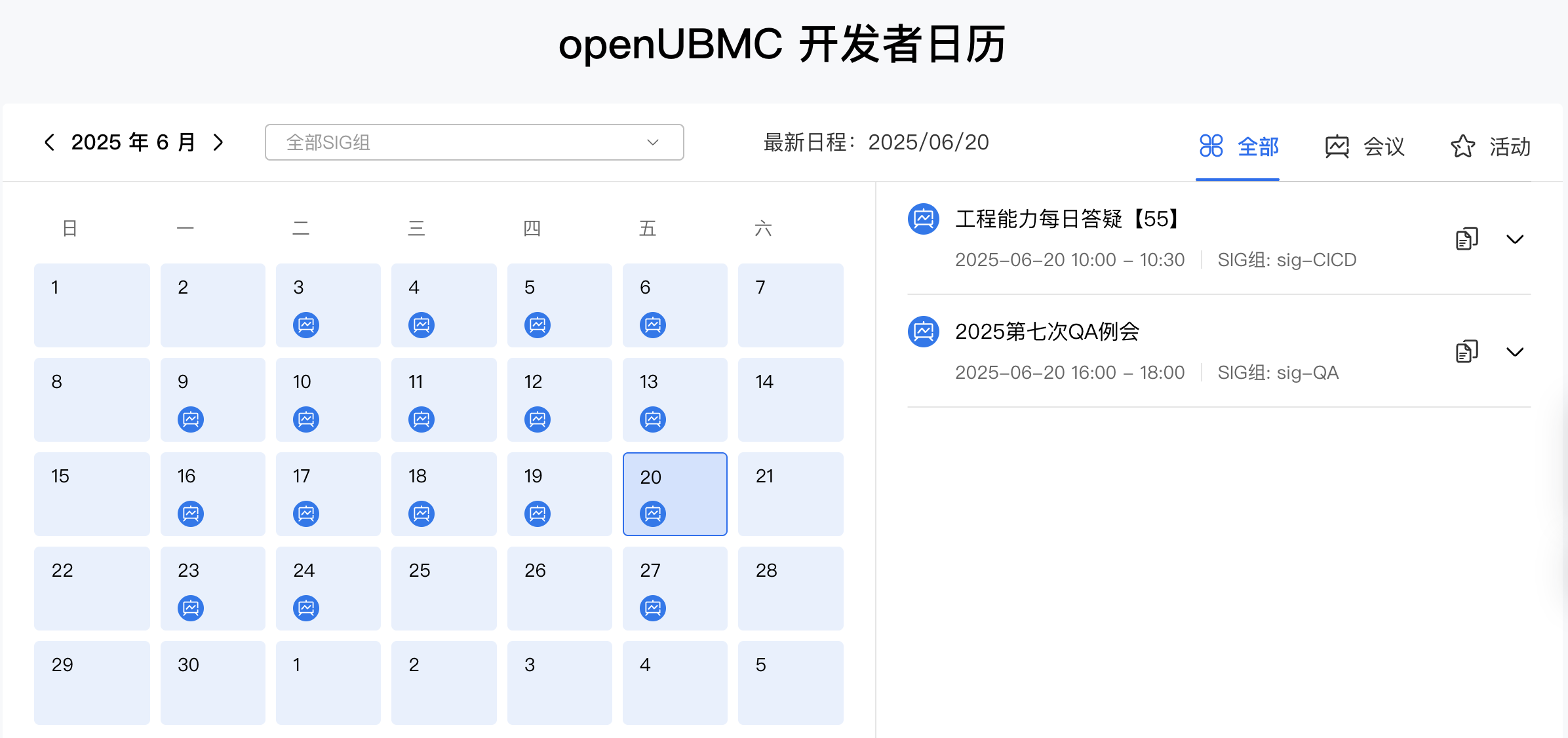Copy details of 2025第七次QA例会 meeting
Viewport: 1568px width, 738px height.
[x=1467, y=351]
